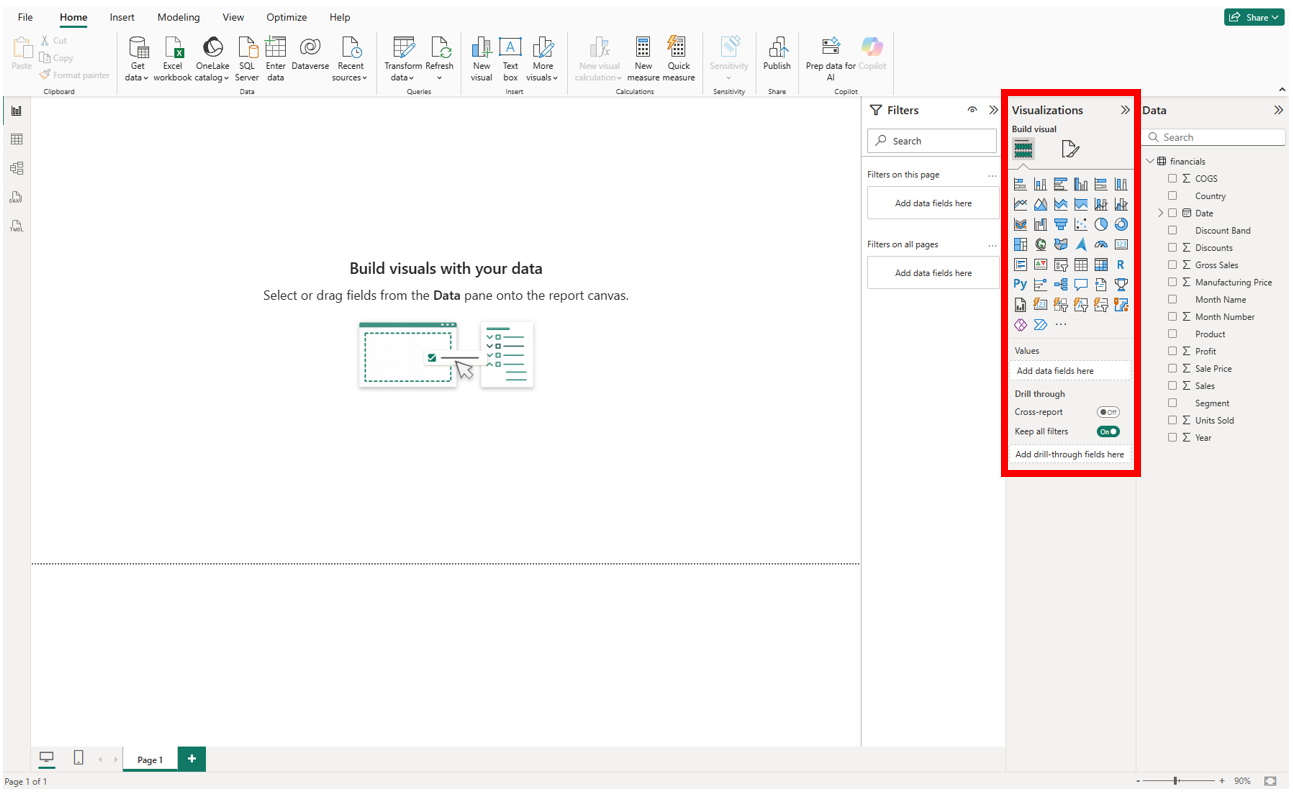Select the stacked bar chart visual
1293x793 pixels.
click(1020, 184)
